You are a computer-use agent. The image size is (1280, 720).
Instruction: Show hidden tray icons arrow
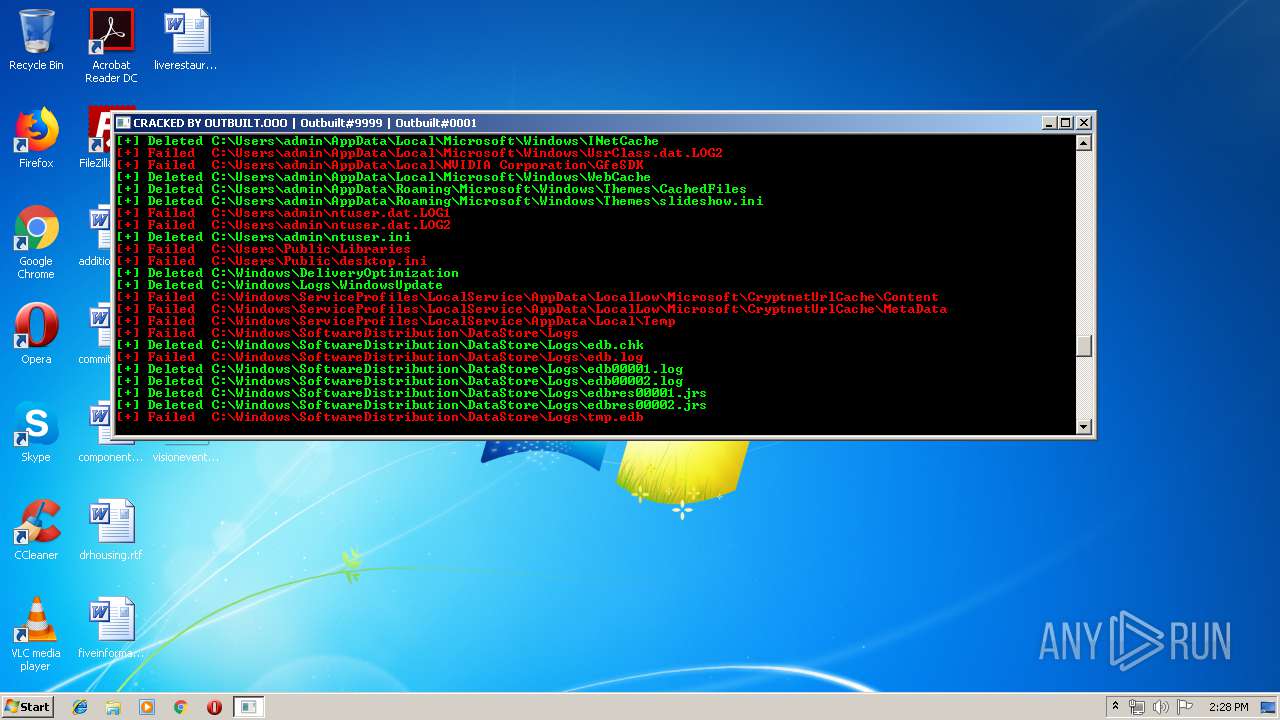coord(1115,707)
